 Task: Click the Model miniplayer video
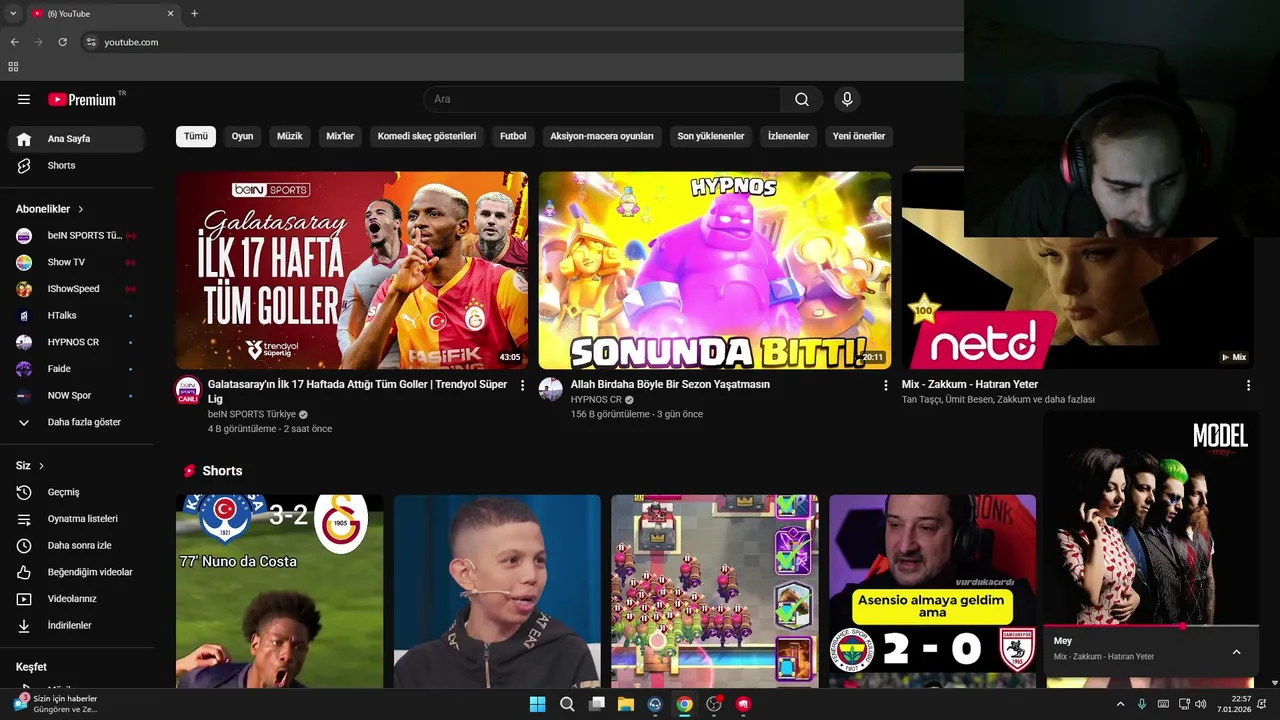(1151, 518)
